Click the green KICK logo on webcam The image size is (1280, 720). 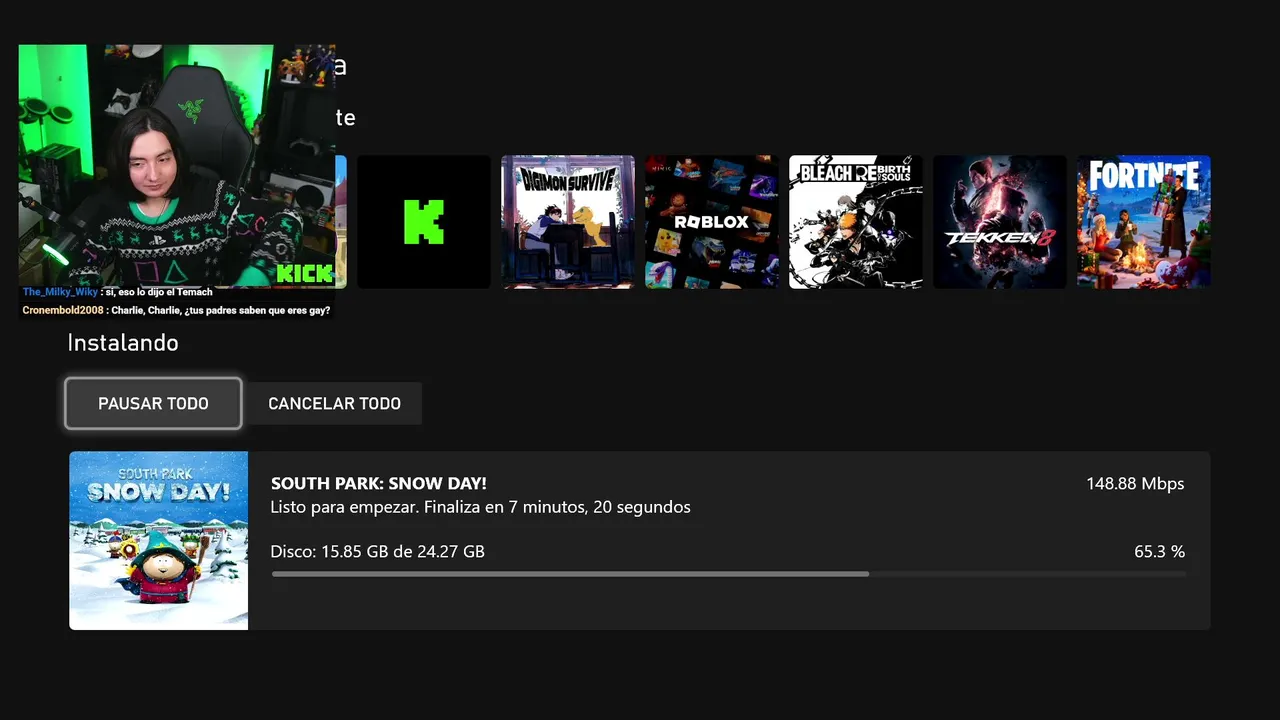pyautogui.click(x=304, y=274)
